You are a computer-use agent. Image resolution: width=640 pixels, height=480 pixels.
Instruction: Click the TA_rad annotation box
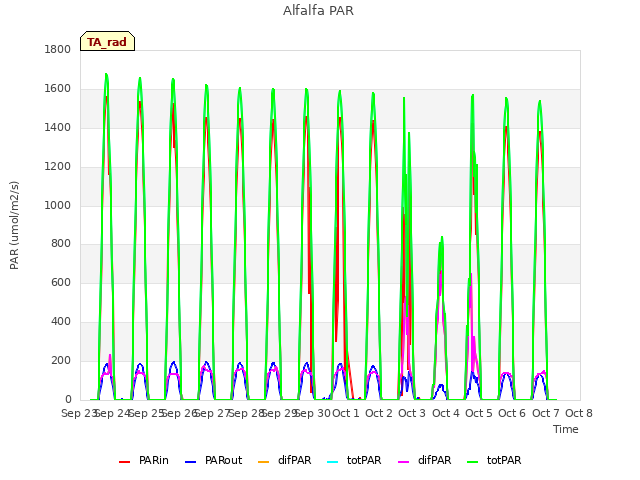pos(107,41)
